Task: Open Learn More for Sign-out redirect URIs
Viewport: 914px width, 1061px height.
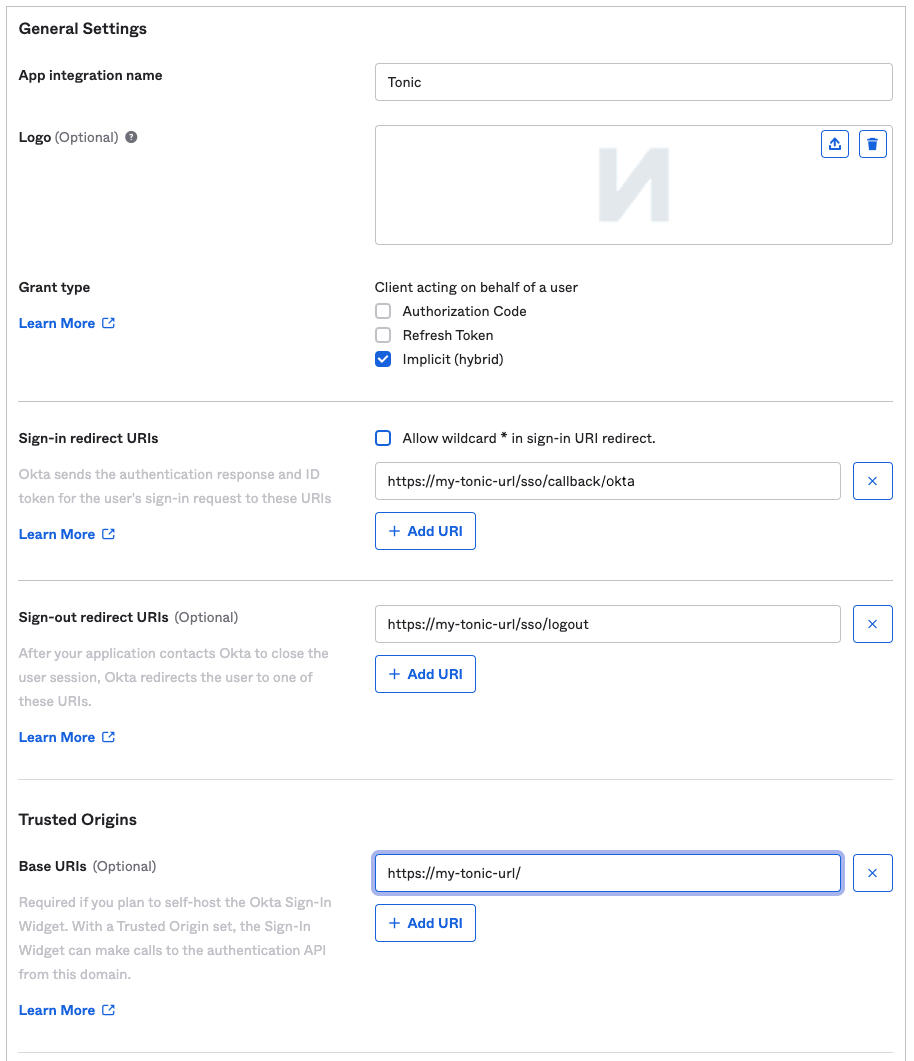Action: 66,737
